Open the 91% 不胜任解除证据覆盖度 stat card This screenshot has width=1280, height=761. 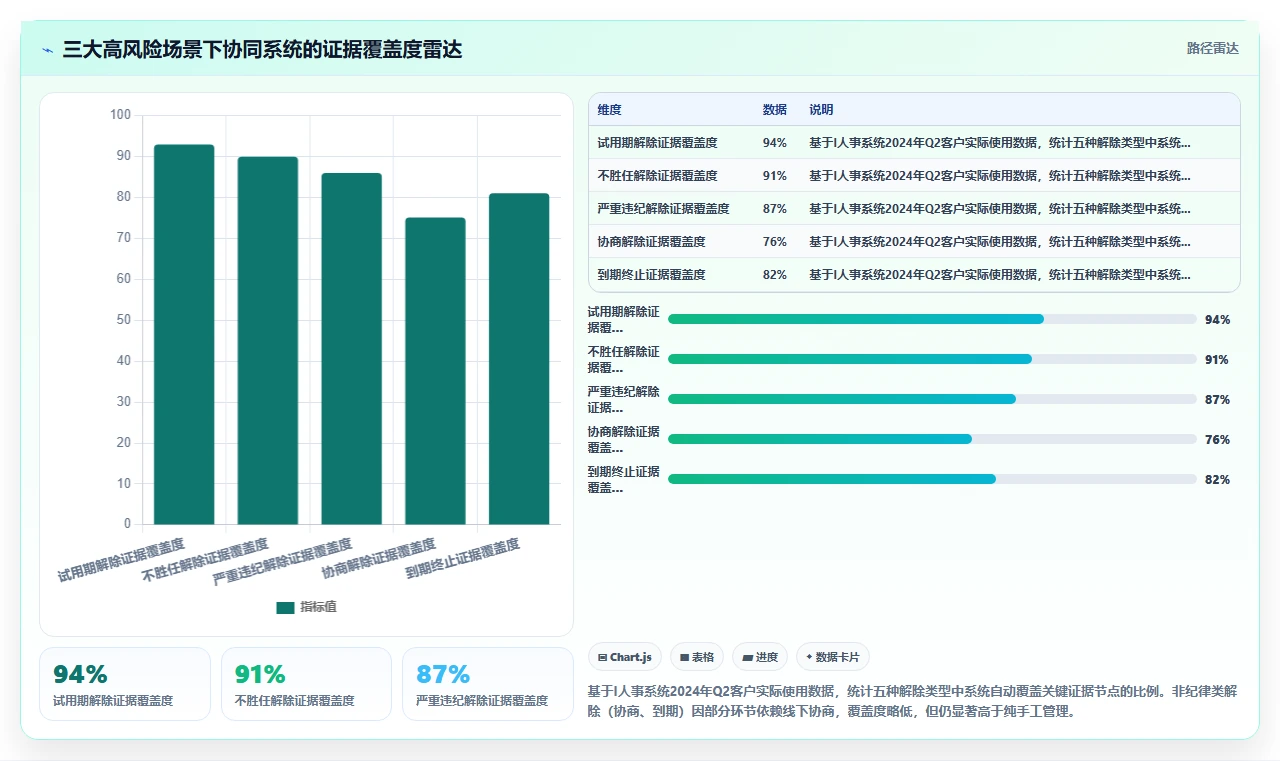(x=306, y=684)
